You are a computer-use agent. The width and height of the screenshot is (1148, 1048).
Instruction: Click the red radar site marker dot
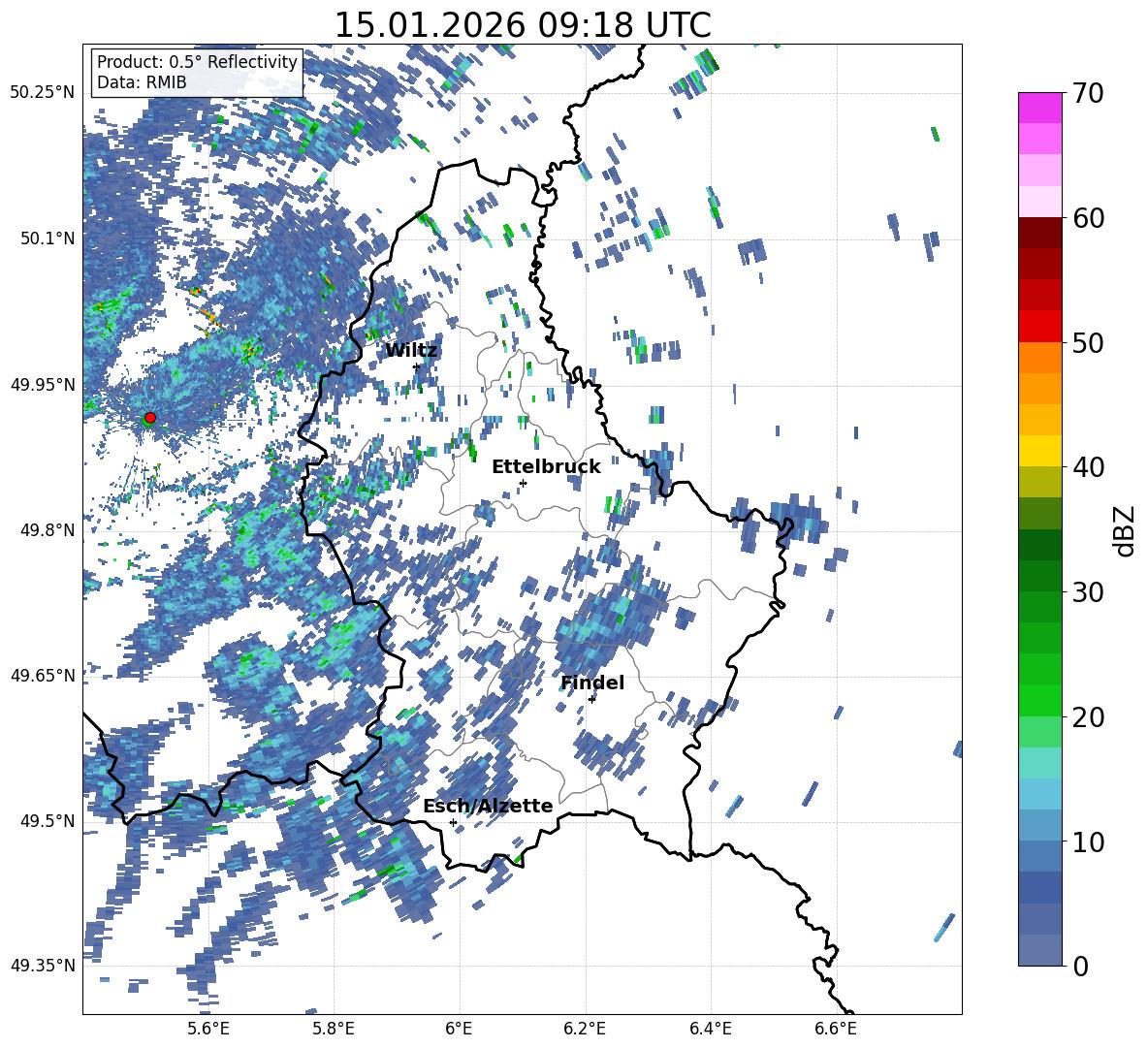[150, 418]
